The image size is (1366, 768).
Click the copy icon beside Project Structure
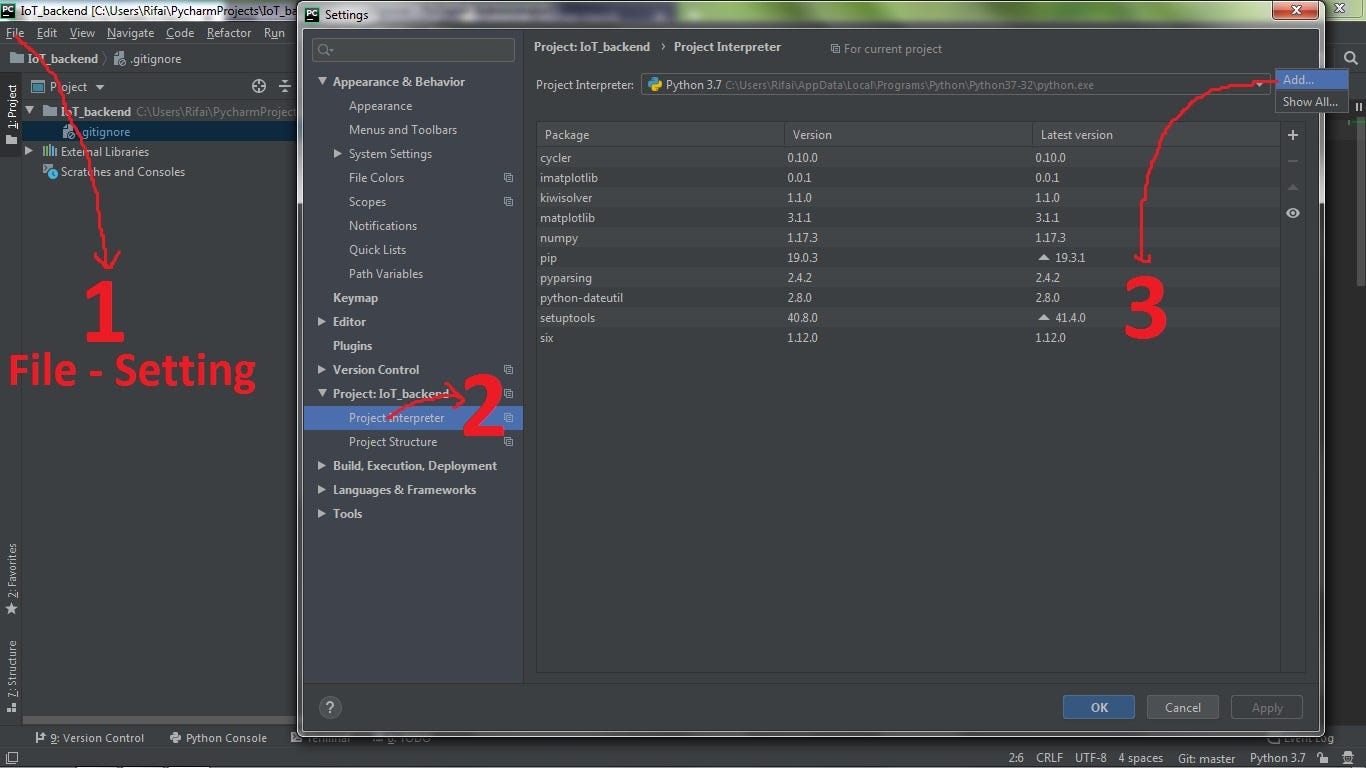(508, 442)
